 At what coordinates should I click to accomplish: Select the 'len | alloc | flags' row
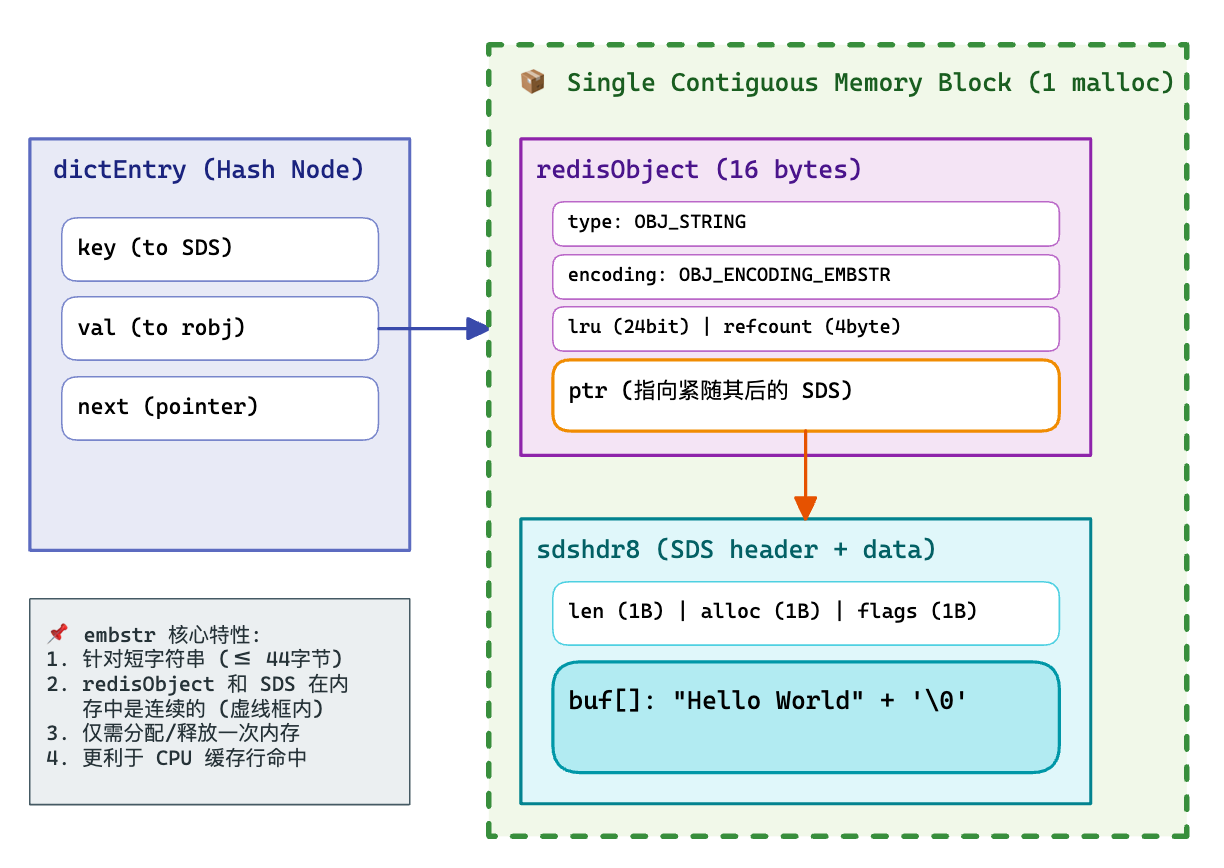click(x=805, y=612)
